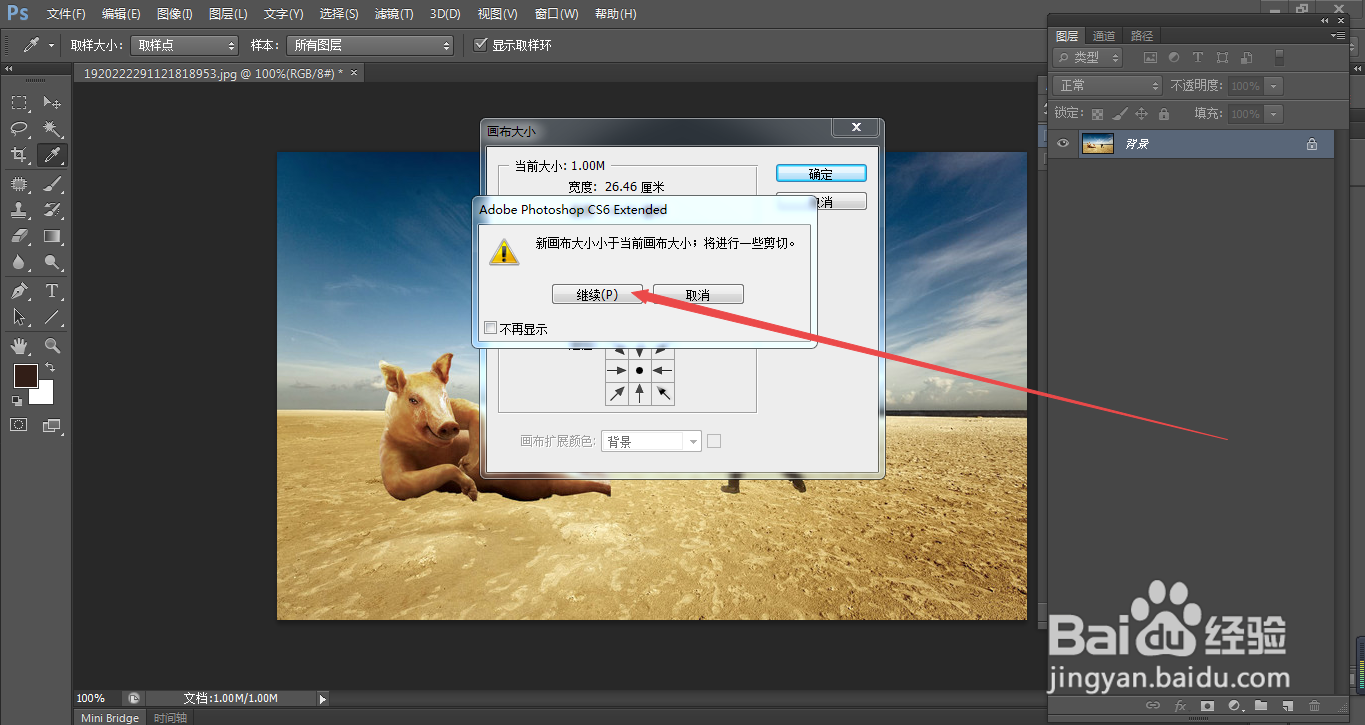Click the 继续(P) button
1365x725 pixels.
click(597, 295)
